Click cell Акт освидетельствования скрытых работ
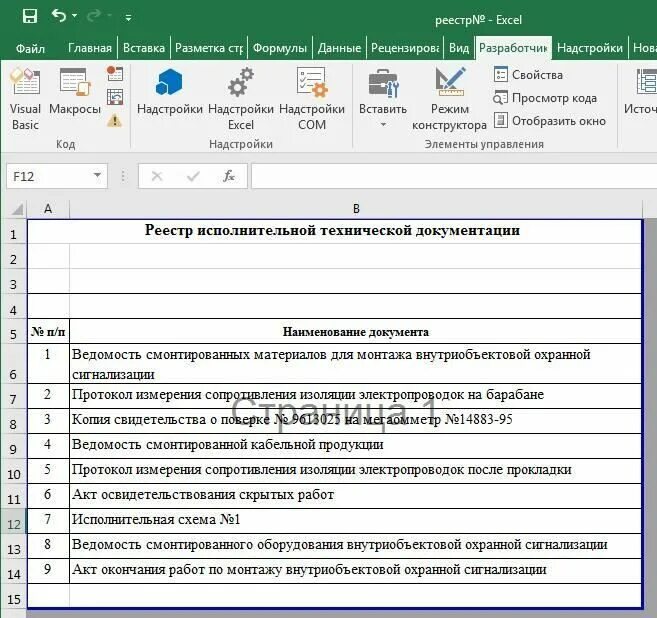 [x=356, y=496]
